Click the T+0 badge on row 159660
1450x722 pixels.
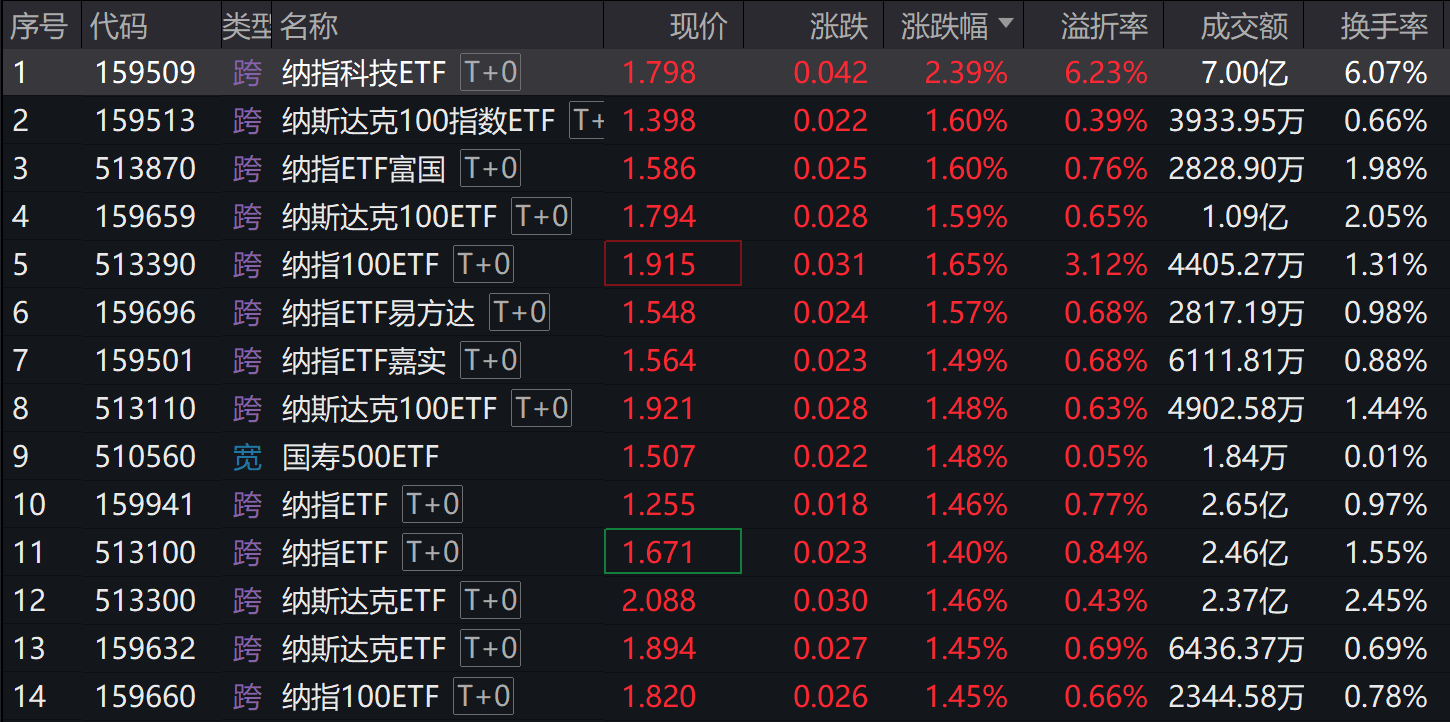tap(483, 696)
